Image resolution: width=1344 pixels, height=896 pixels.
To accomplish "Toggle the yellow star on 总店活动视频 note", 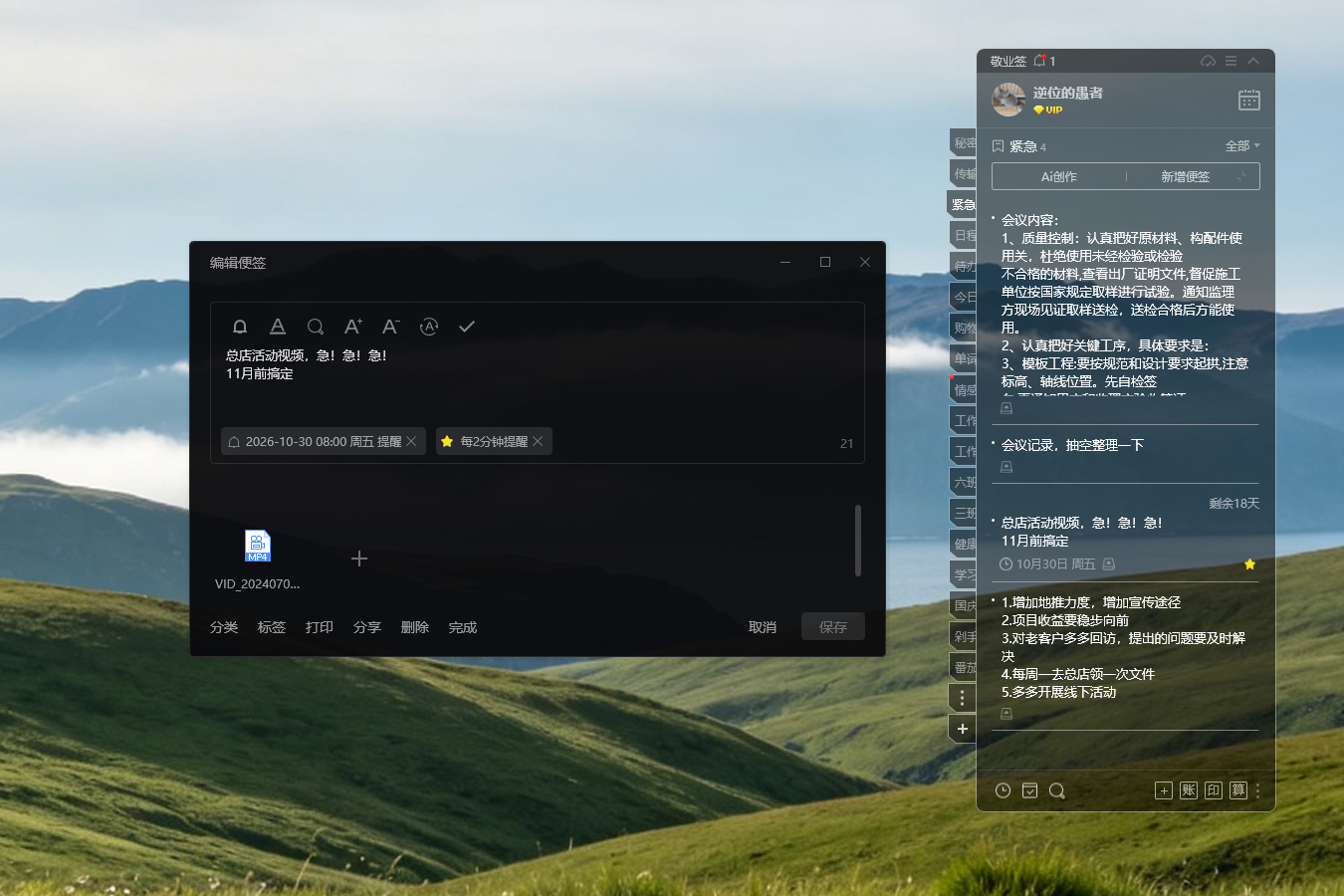I will (x=1250, y=564).
